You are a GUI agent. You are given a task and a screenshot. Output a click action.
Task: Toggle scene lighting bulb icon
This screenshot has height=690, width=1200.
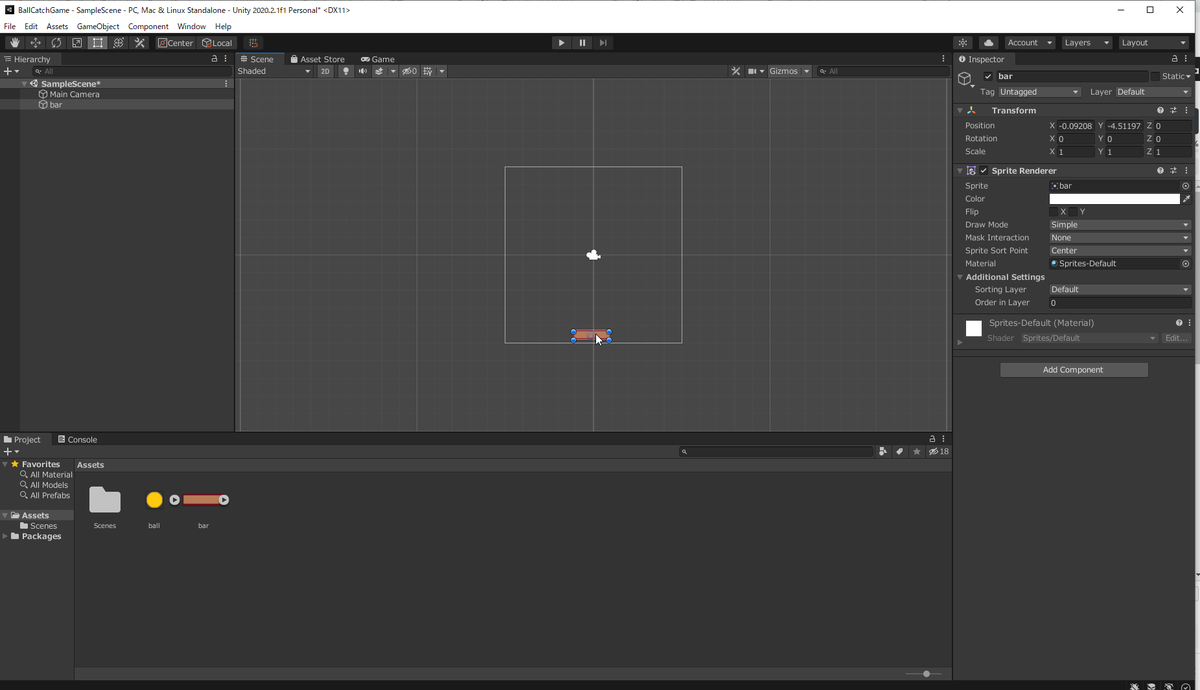point(346,71)
